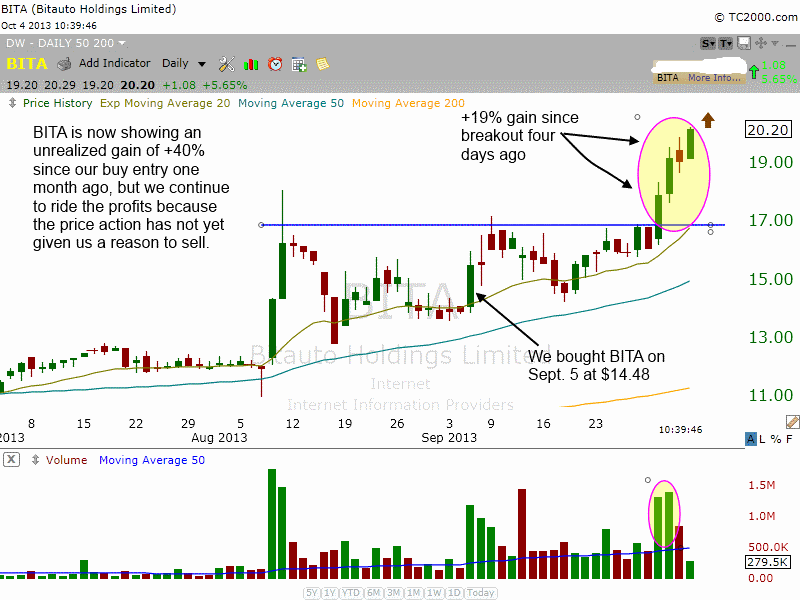800x600 pixels.
Task: Select the Volume legend label
Action: coord(66,460)
